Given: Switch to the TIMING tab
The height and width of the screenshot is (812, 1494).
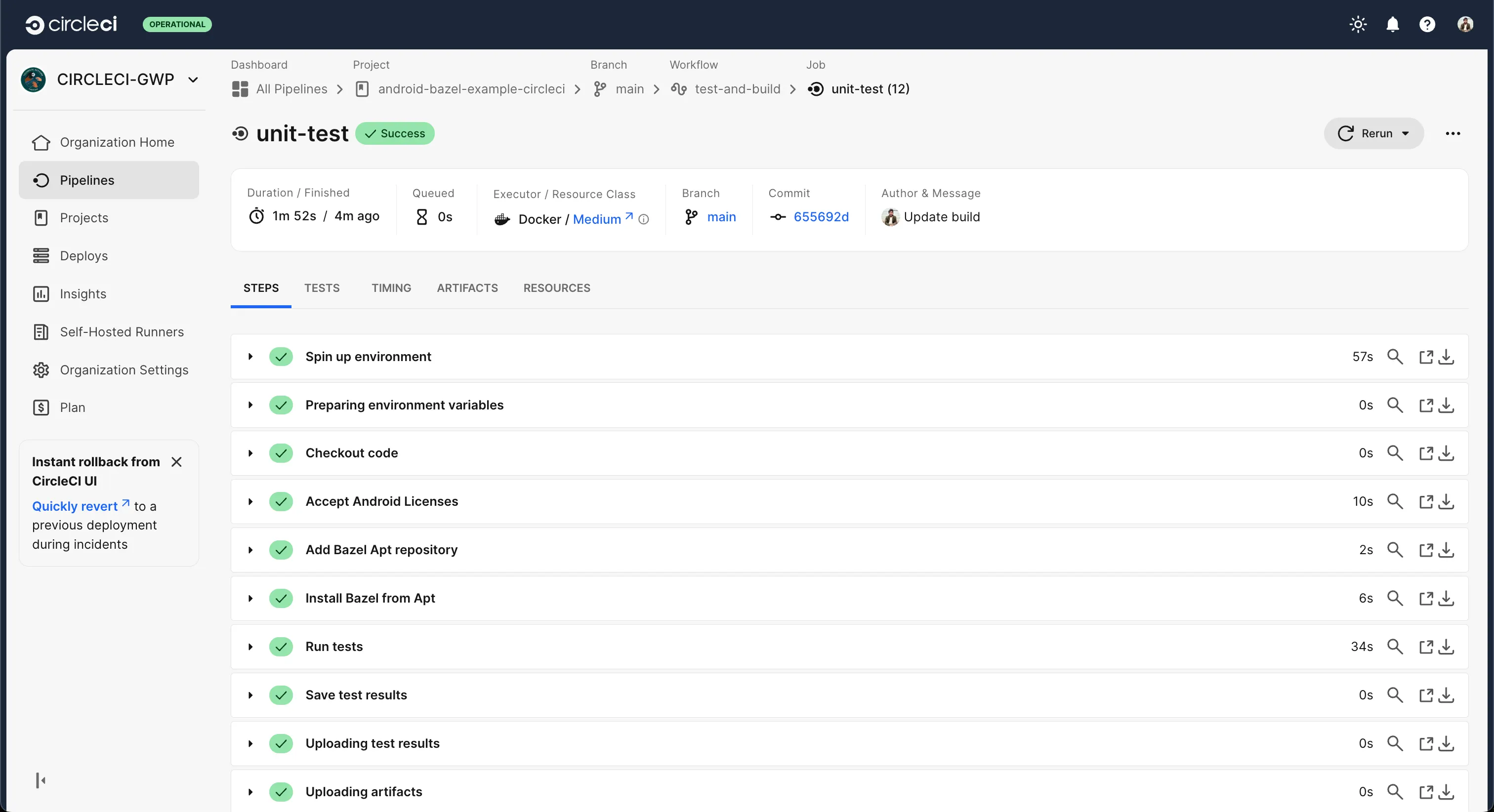Looking at the screenshot, I should point(391,288).
